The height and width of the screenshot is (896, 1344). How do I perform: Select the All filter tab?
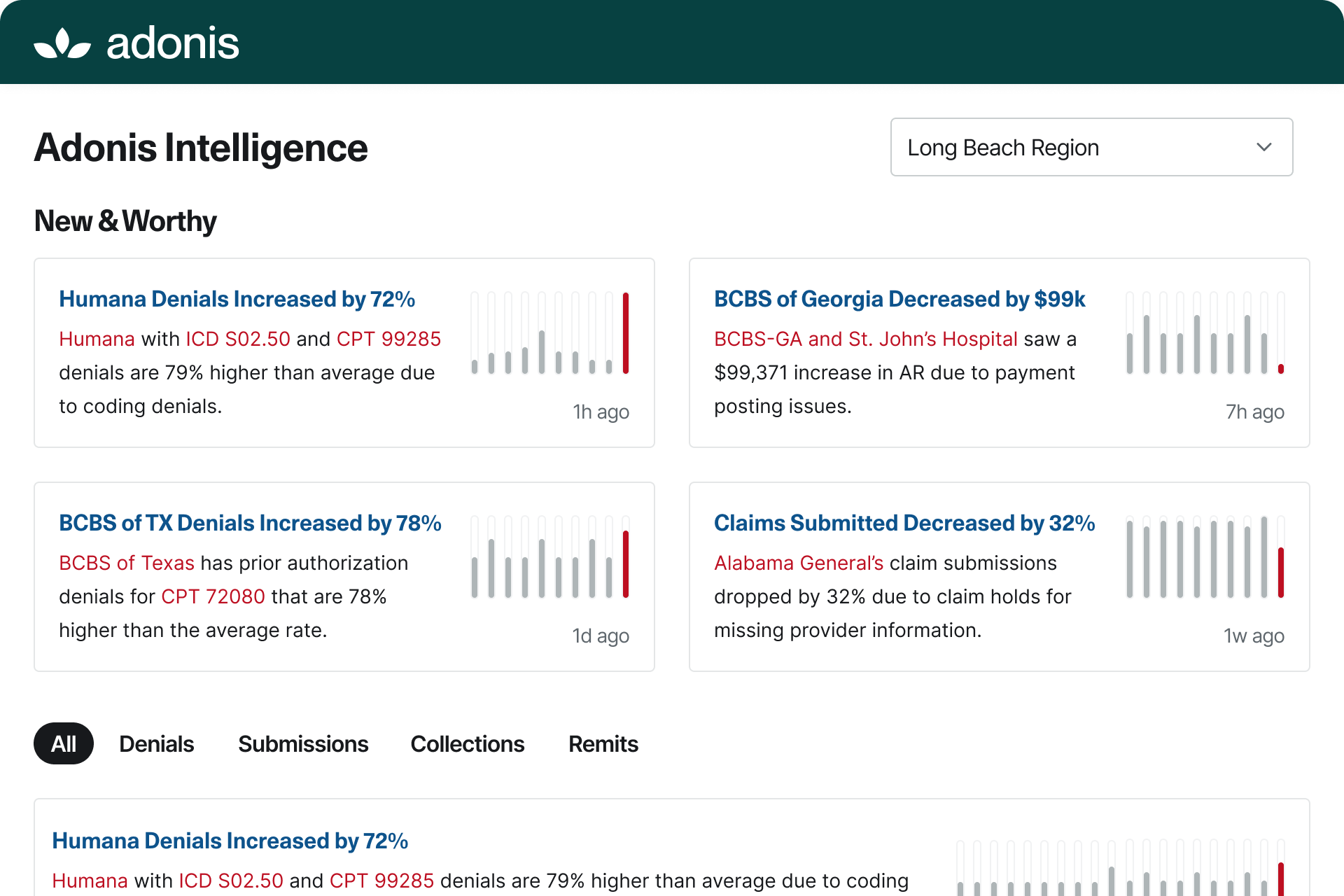tap(64, 743)
